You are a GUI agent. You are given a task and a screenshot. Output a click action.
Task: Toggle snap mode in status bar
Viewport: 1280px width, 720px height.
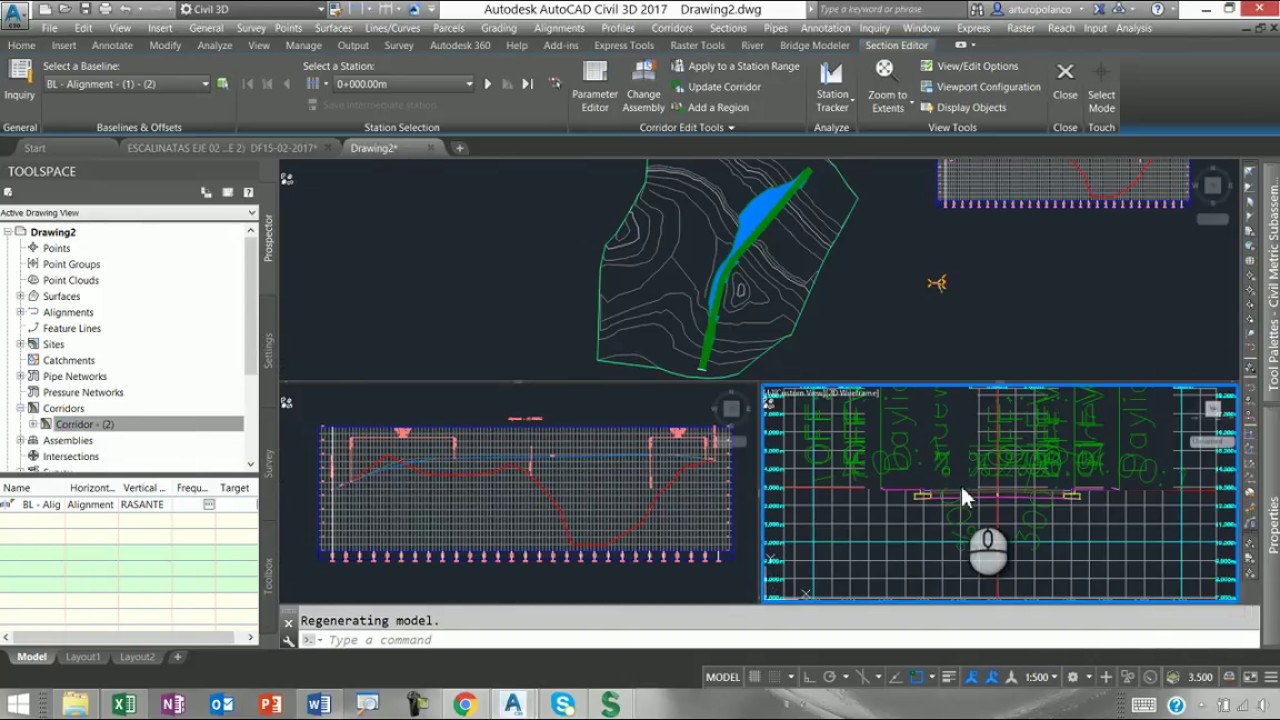tap(774, 677)
